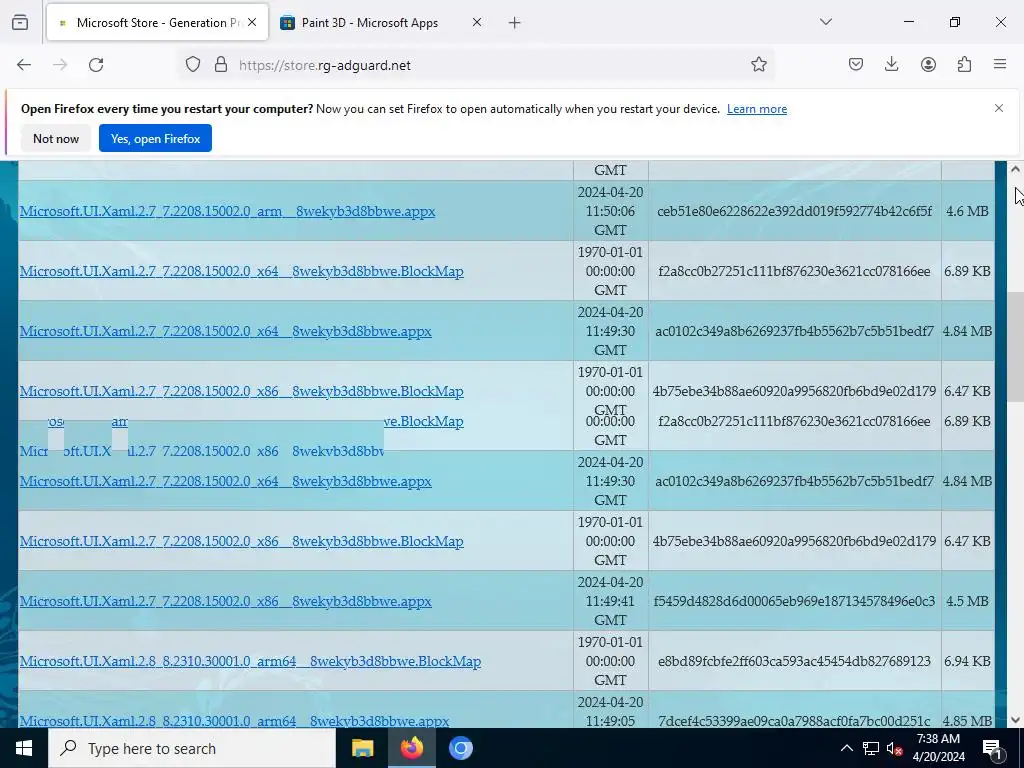Bookmark this page with star
Screen dimensions: 1024x768
pos(758,65)
